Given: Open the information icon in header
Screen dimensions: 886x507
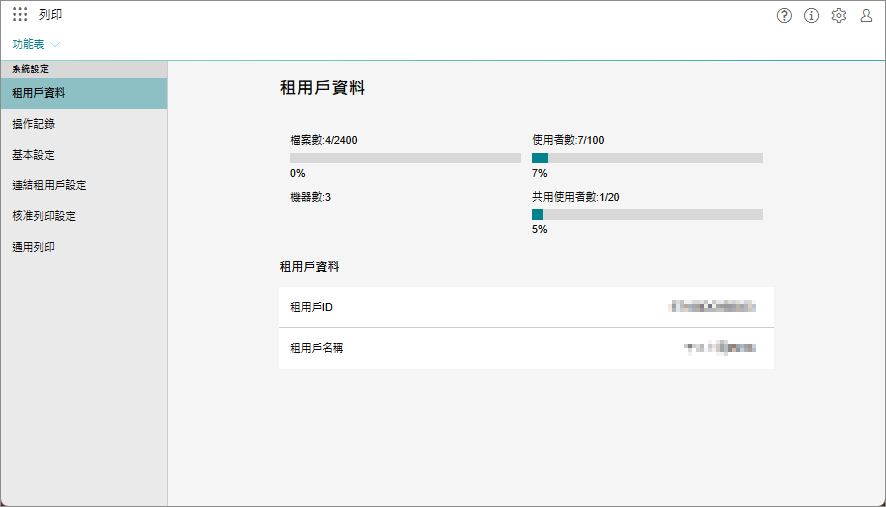Looking at the screenshot, I should coord(811,15).
